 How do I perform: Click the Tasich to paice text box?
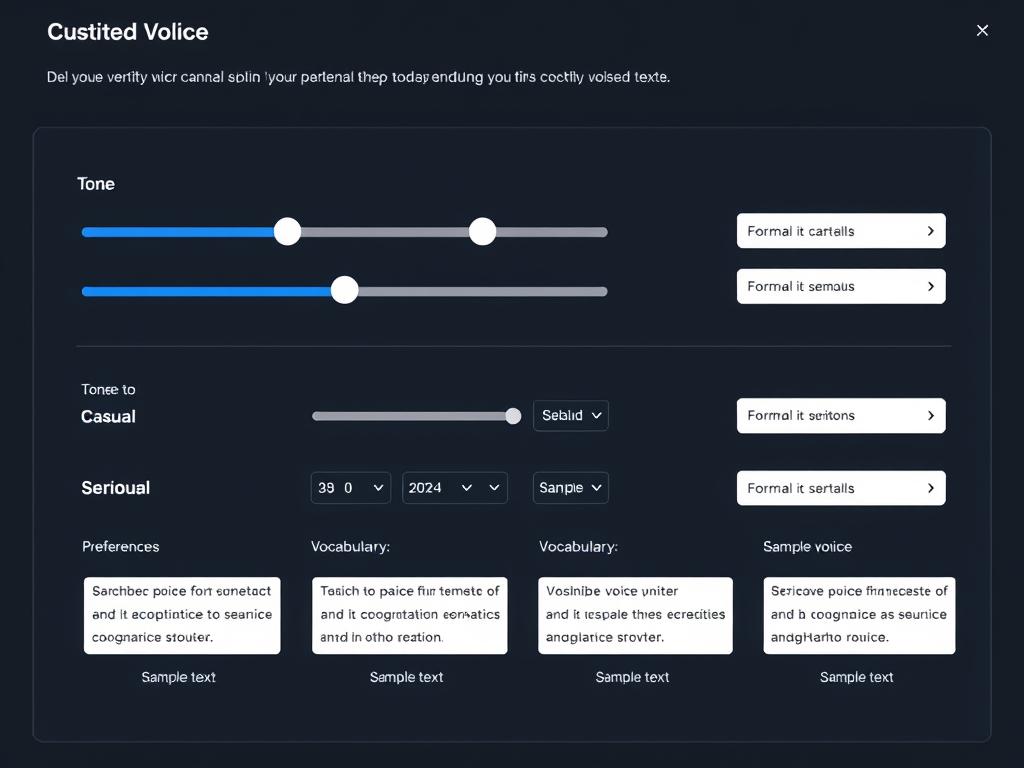tap(409, 615)
